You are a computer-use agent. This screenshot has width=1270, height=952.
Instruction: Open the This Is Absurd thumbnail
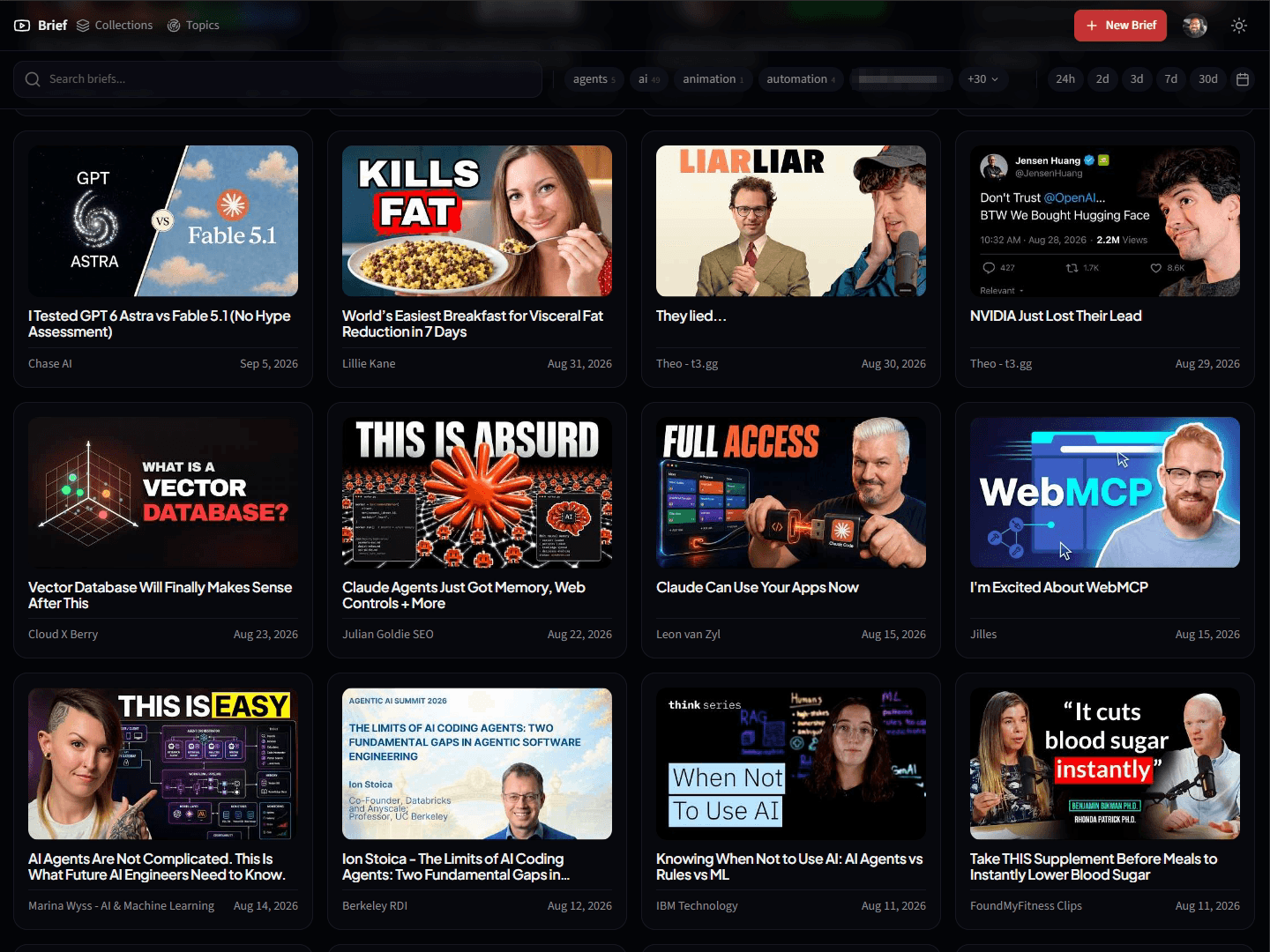(x=477, y=493)
